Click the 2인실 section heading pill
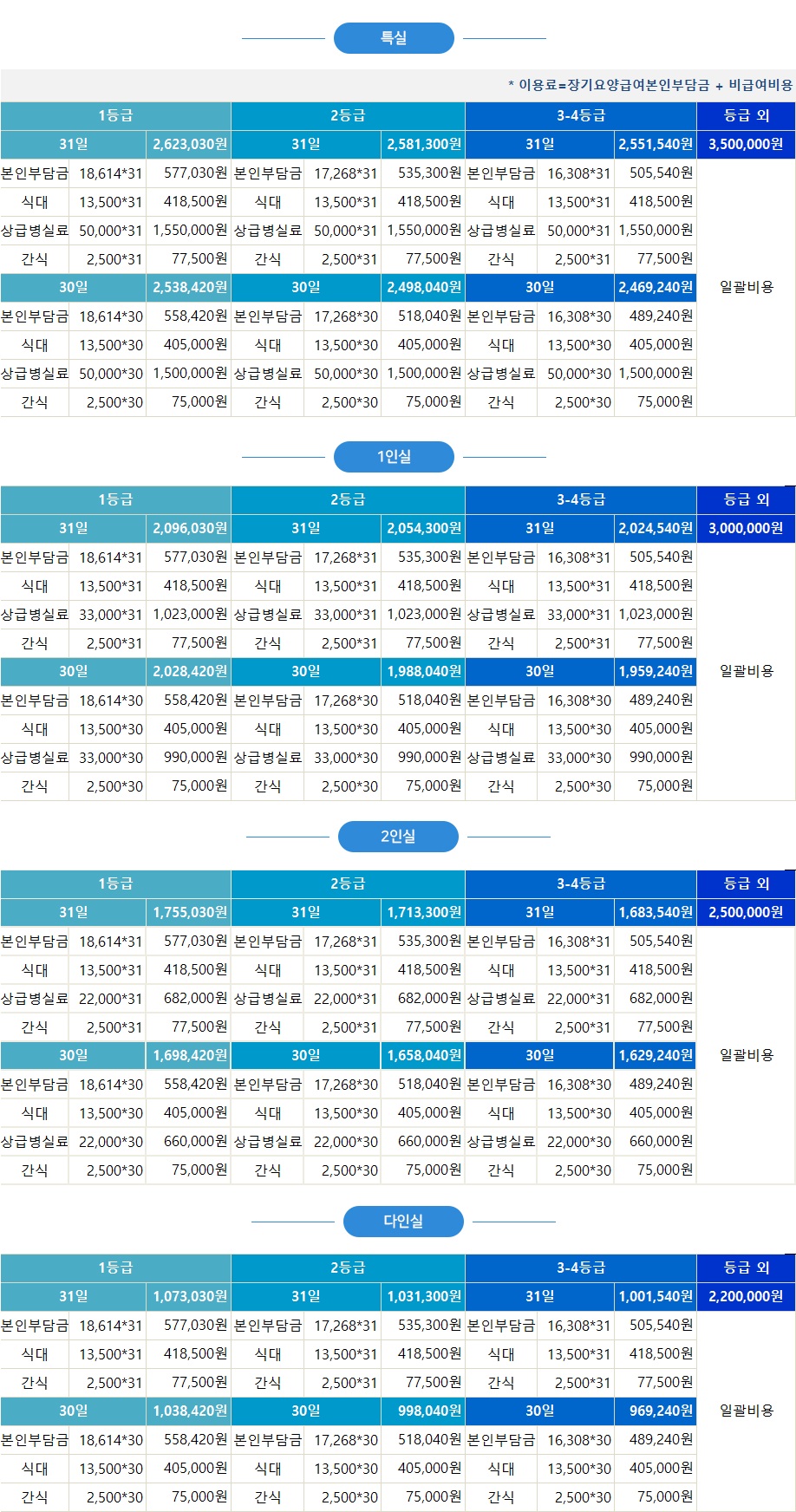This screenshot has height=1512, width=796. pyautogui.click(x=398, y=837)
